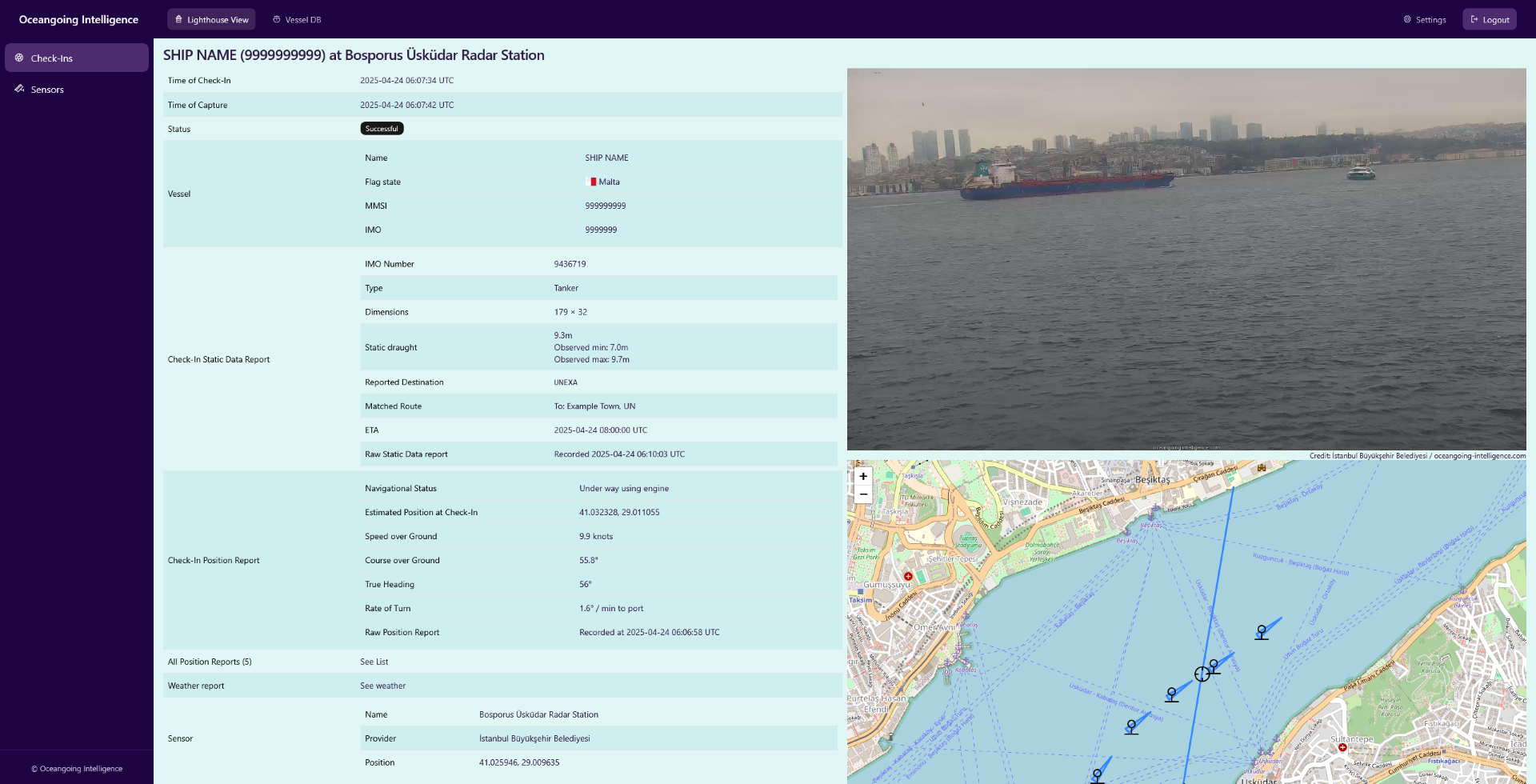Open Settings using the gear icon
The image size is (1536, 784).
pyautogui.click(x=1406, y=19)
